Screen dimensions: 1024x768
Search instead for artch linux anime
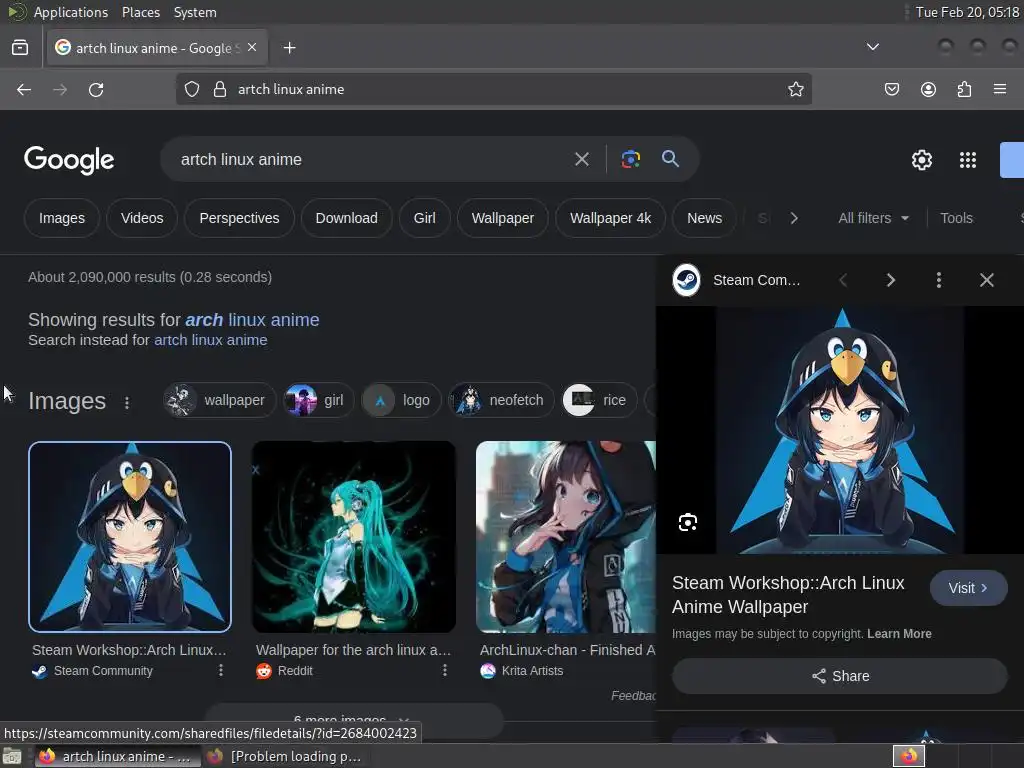(x=210, y=340)
